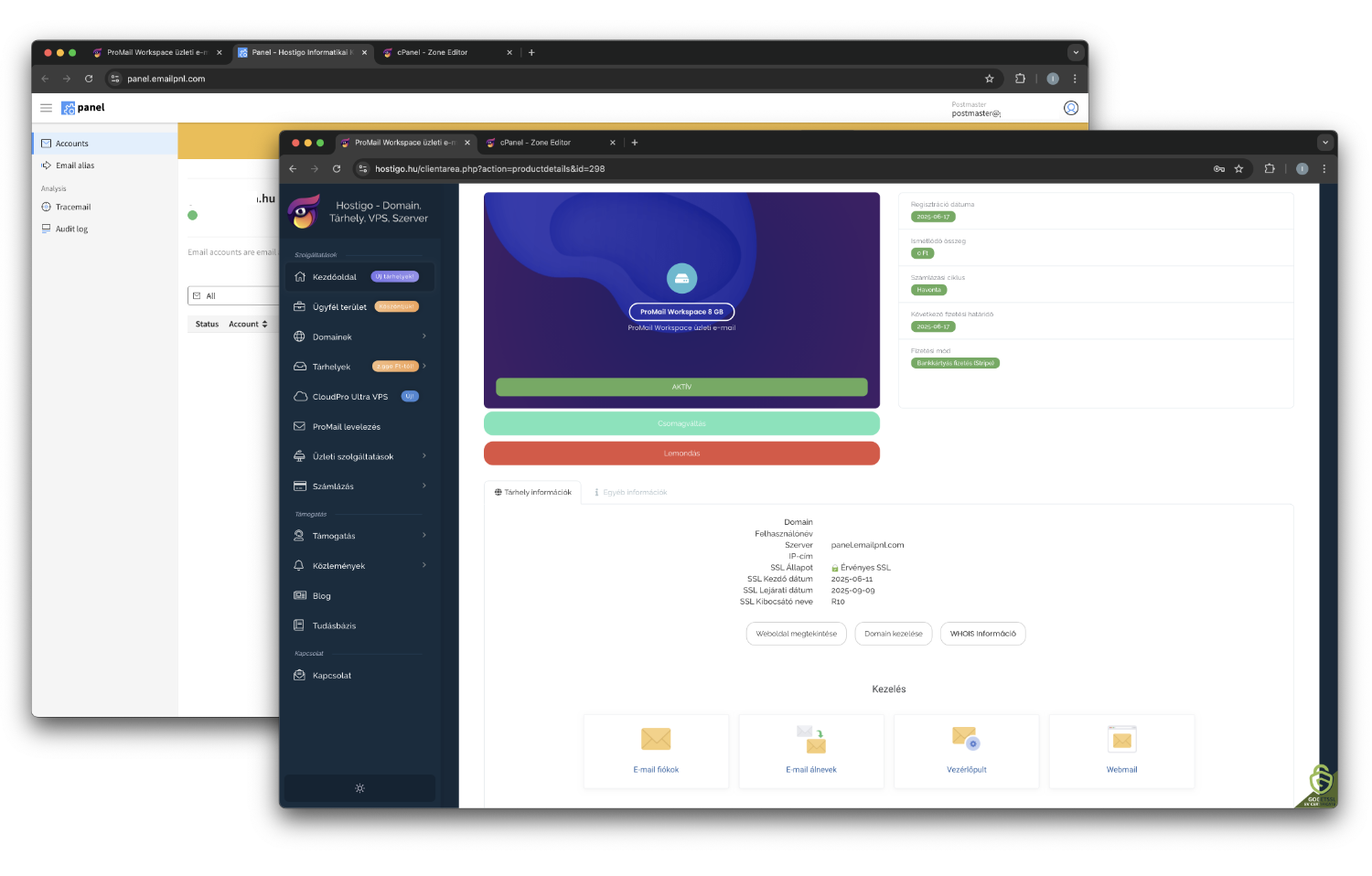The width and height of the screenshot is (1372, 876).
Task: Open Kezdőoldal home icon in Hostigo sidebar
Action: 299,276
